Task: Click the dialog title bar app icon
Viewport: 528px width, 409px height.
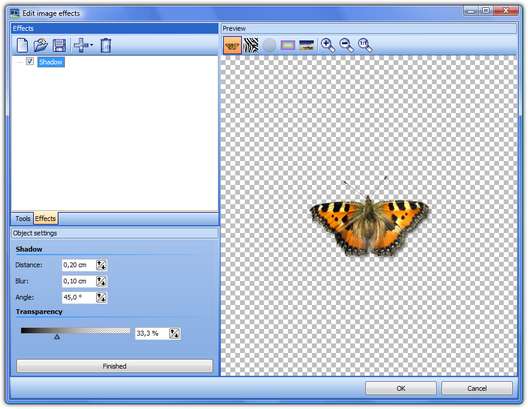Action: (15, 13)
